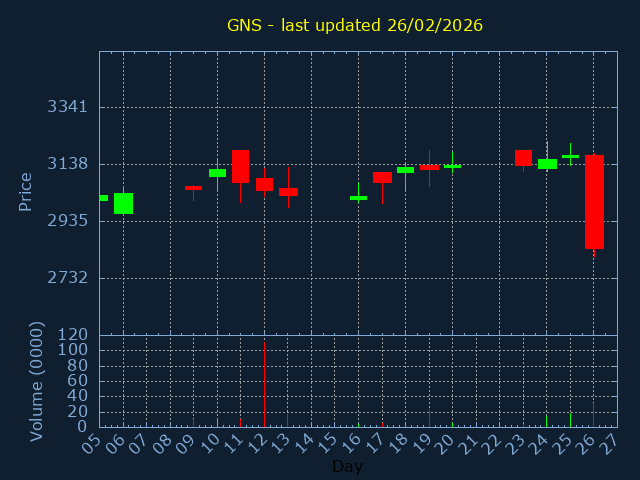The height and width of the screenshot is (480, 640).
Task: Click the green candle on day 10
Action: 217,173
